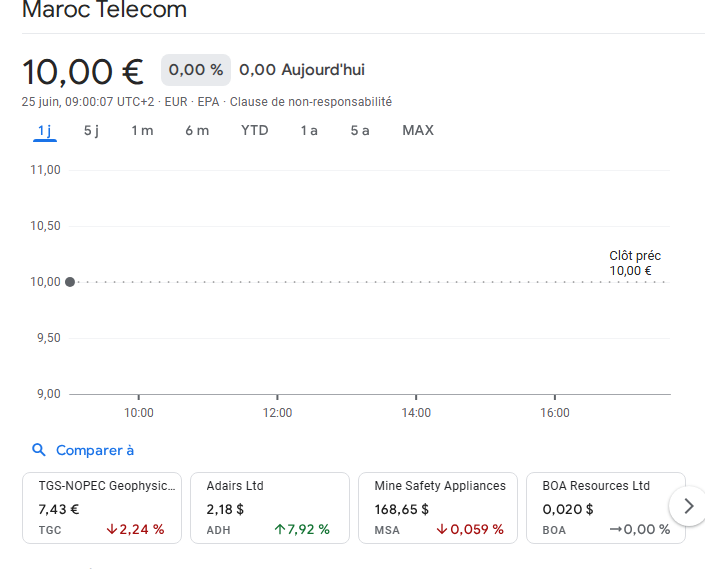Choose the 1 a time range
The height and width of the screenshot is (569, 705).
(x=309, y=131)
